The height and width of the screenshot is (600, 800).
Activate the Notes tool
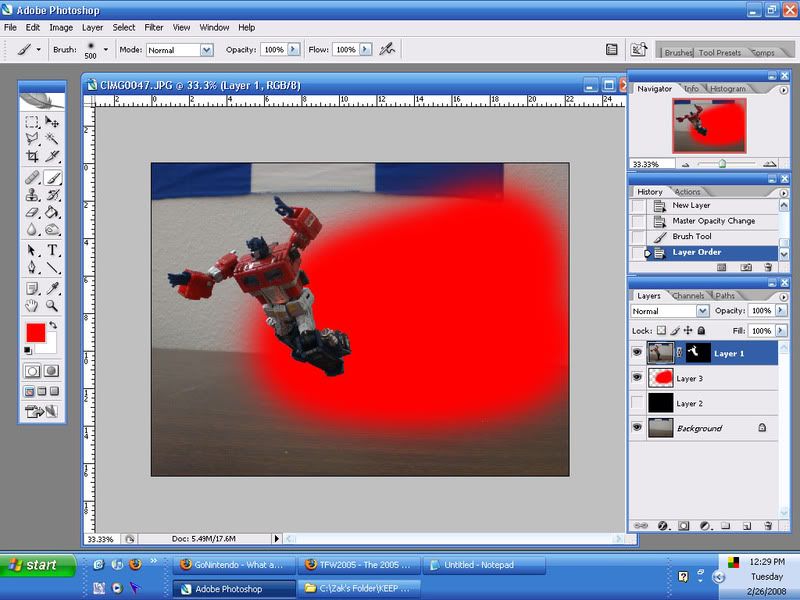32,289
